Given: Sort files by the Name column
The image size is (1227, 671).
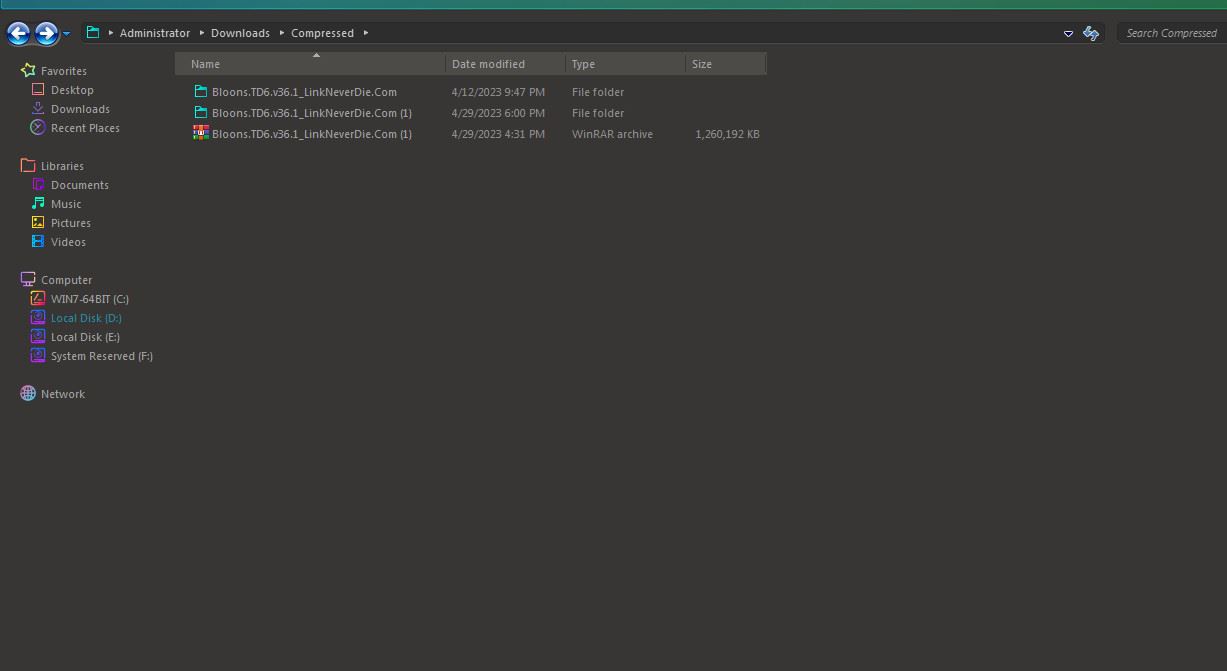Looking at the screenshot, I should (310, 64).
